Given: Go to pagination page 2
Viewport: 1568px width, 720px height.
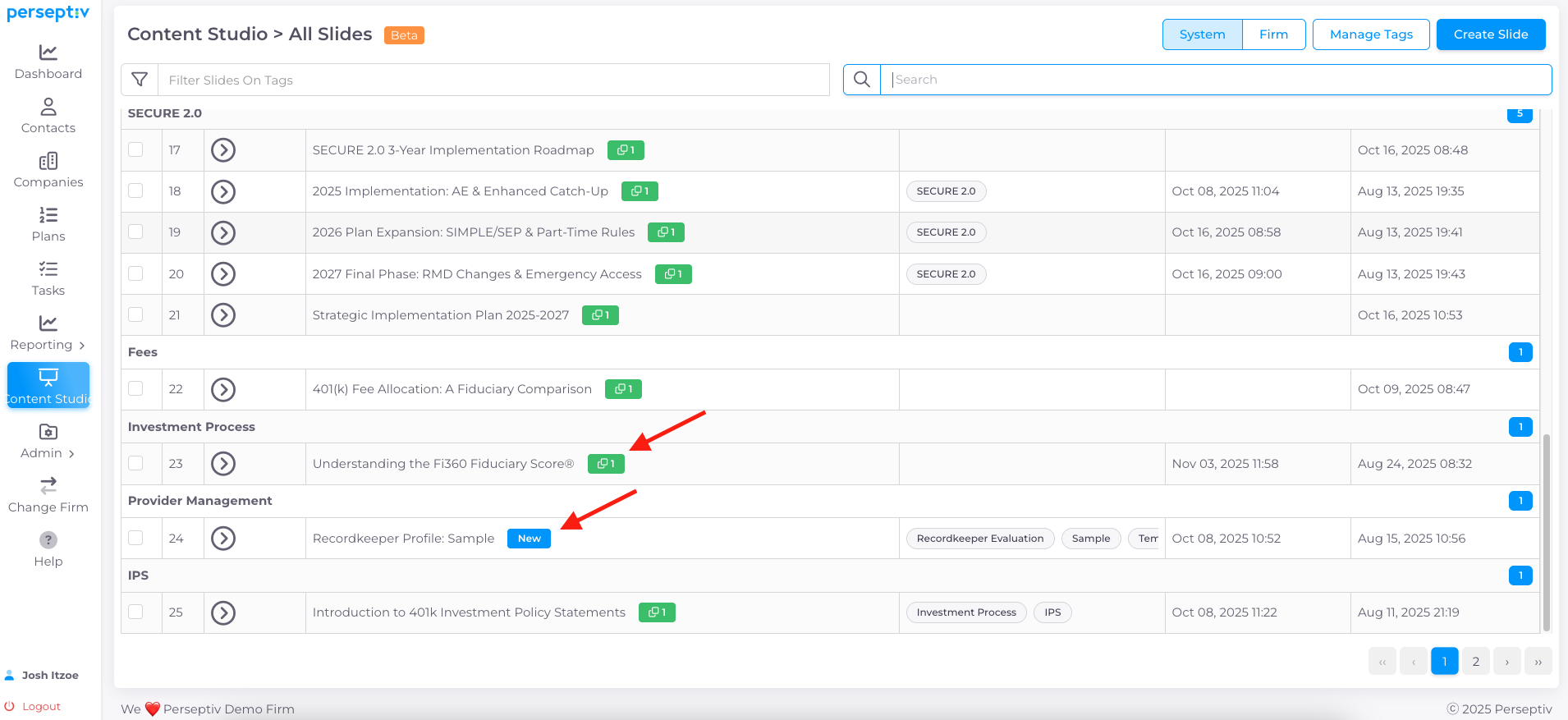Looking at the screenshot, I should pyautogui.click(x=1475, y=662).
